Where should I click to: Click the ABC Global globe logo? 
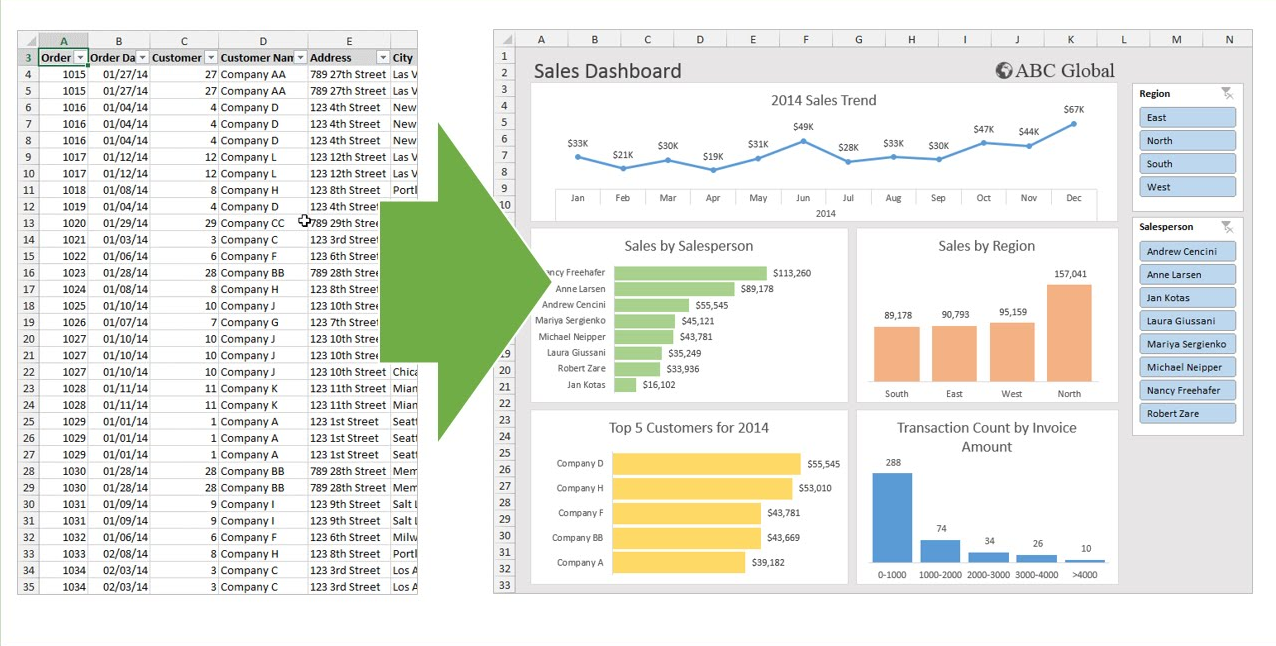[x=1004, y=70]
